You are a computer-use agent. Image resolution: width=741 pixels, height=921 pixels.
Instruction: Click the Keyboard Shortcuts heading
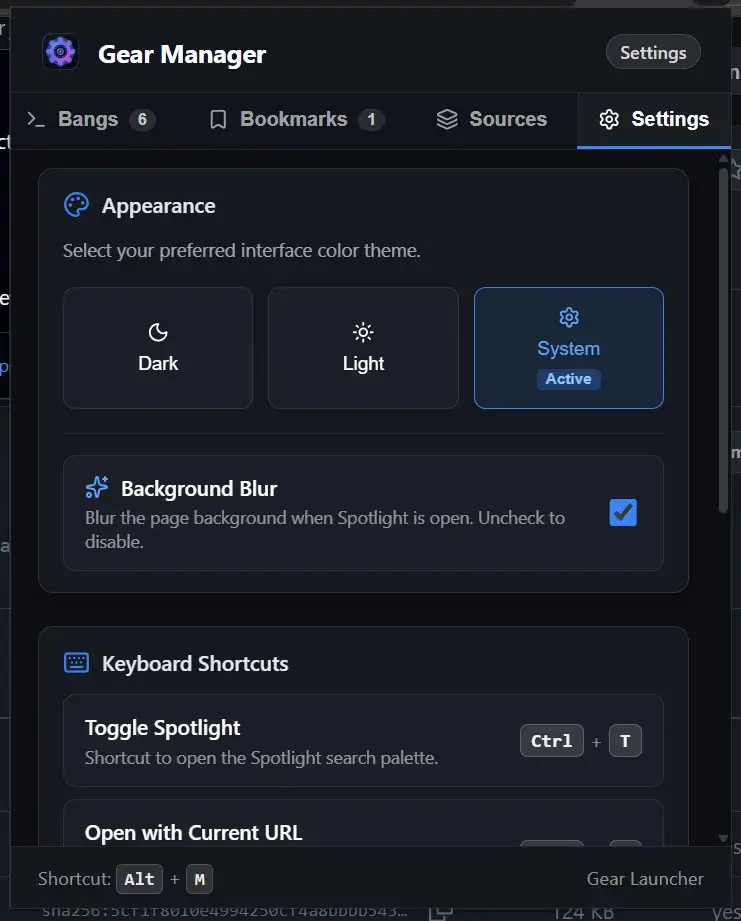[x=195, y=664]
